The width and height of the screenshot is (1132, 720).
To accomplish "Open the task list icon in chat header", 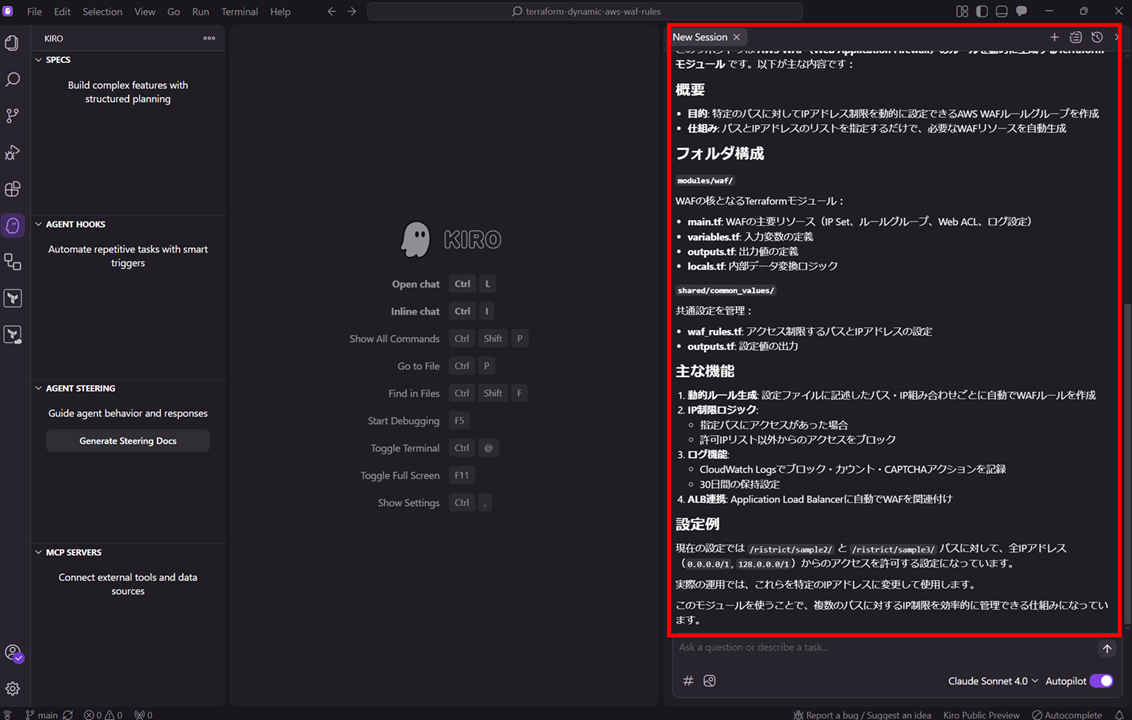I will [1076, 37].
